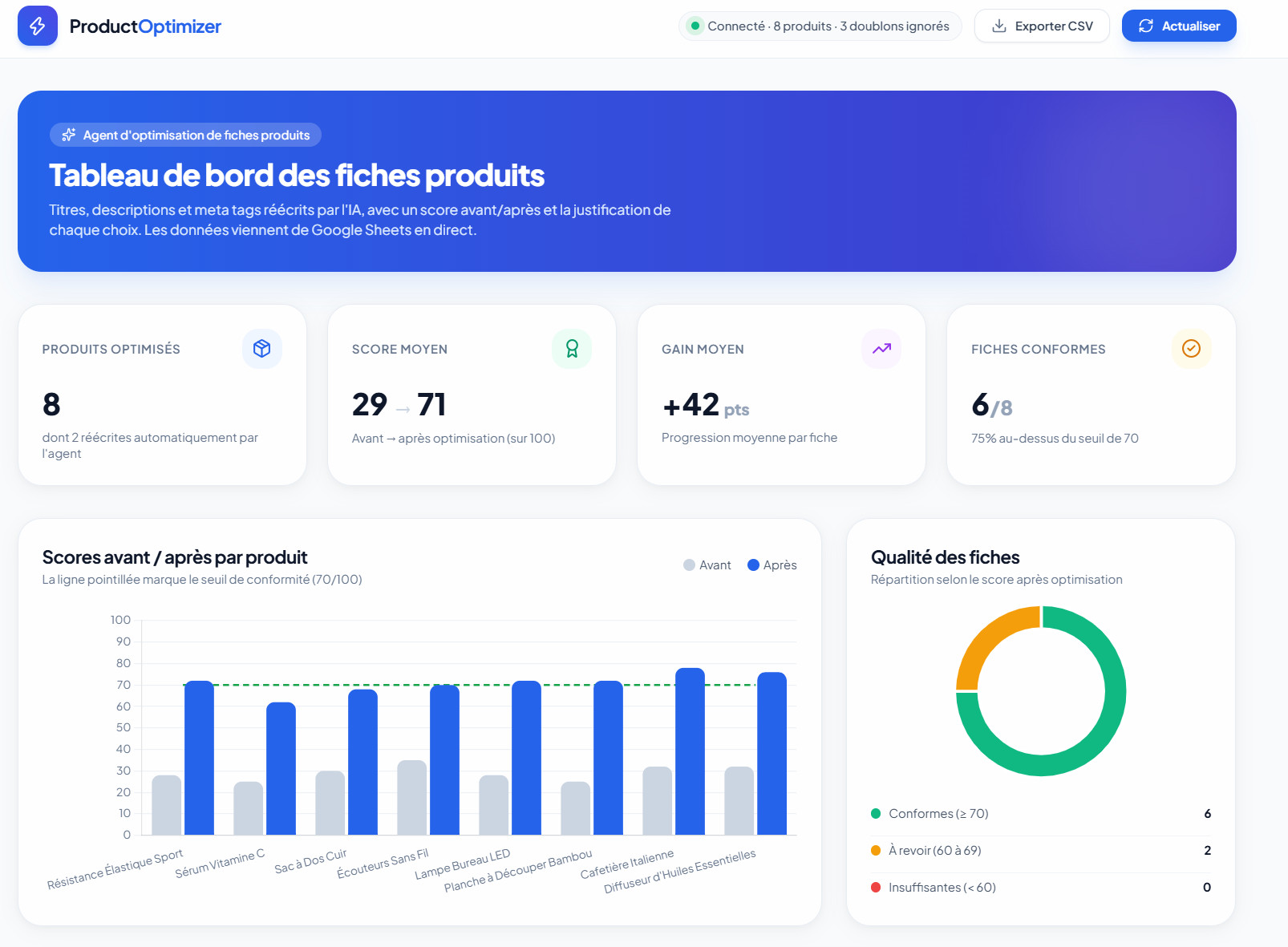1288x947 pixels.
Task: Click the sparkle icon in the agent badge
Action: point(69,135)
